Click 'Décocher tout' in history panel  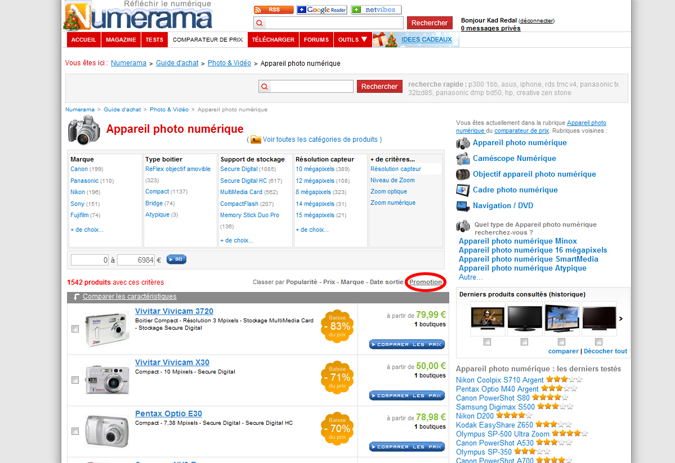pyautogui.click(x=605, y=351)
